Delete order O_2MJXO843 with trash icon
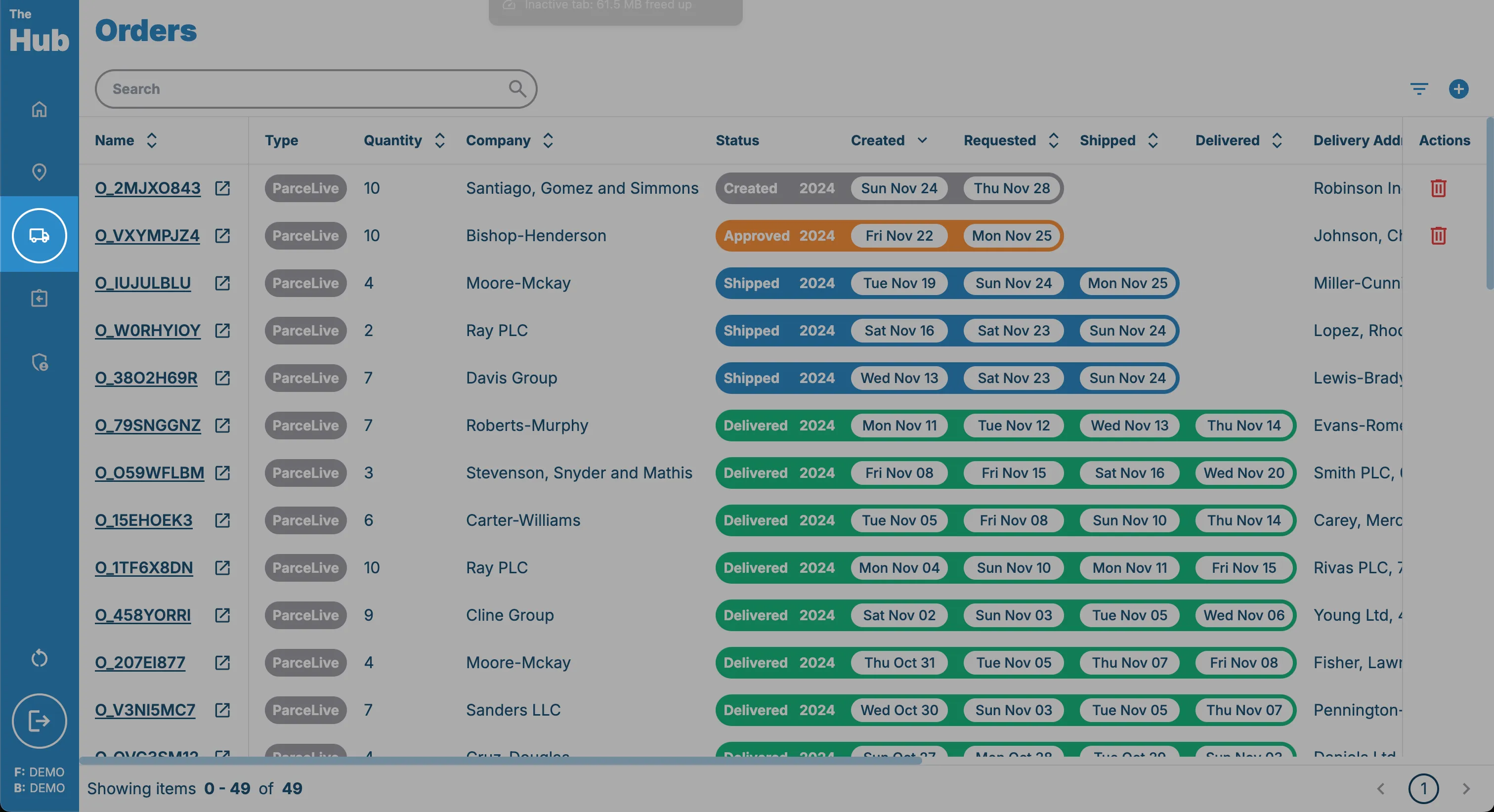Image resolution: width=1494 pixels, height=812 pixels. click(x=1438, y=188)
